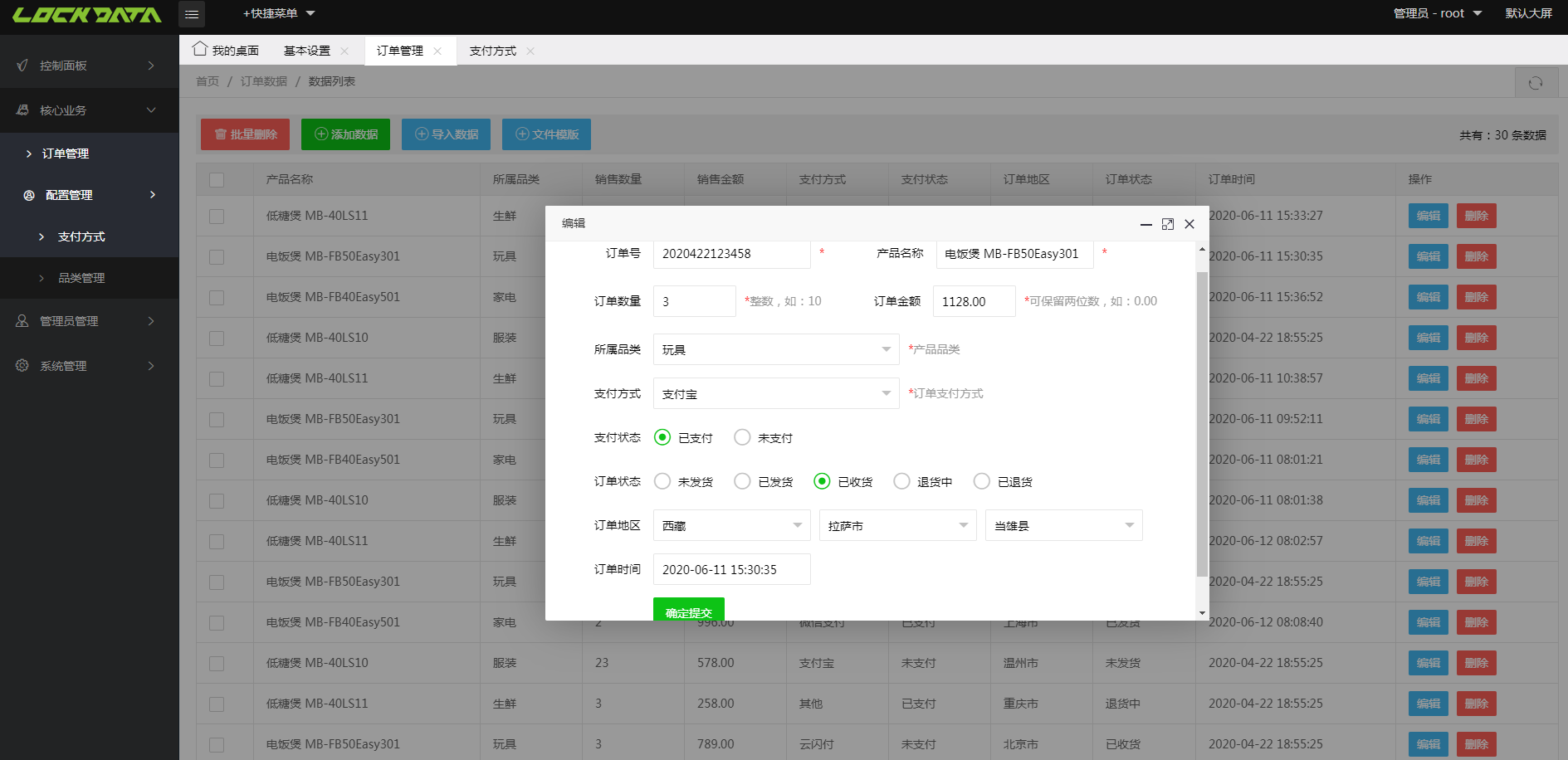Click the 订单数量 input field
The width and height of the screenshot is (1568, 760).
coord(695,301)
